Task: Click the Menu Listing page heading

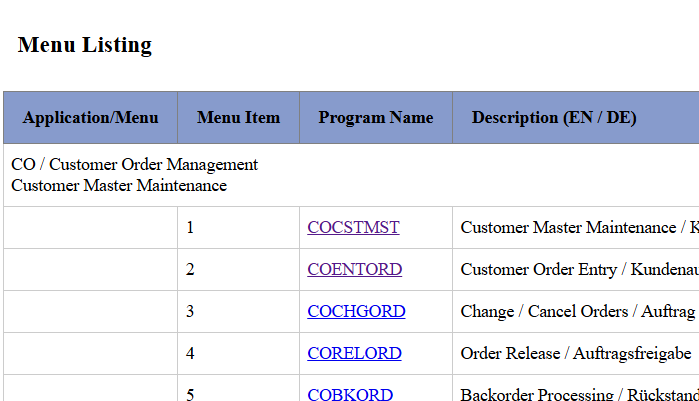Action: point(85,45)
